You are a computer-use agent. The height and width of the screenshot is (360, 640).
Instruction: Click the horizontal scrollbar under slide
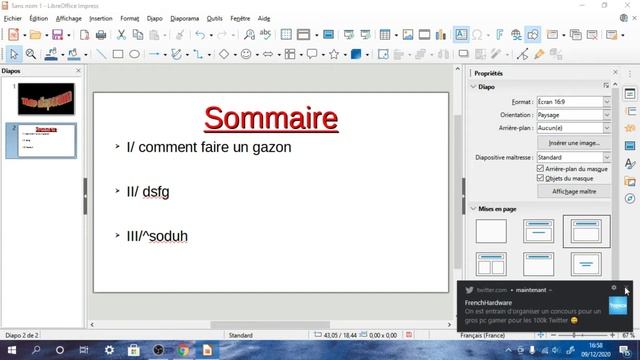point(271,324)
